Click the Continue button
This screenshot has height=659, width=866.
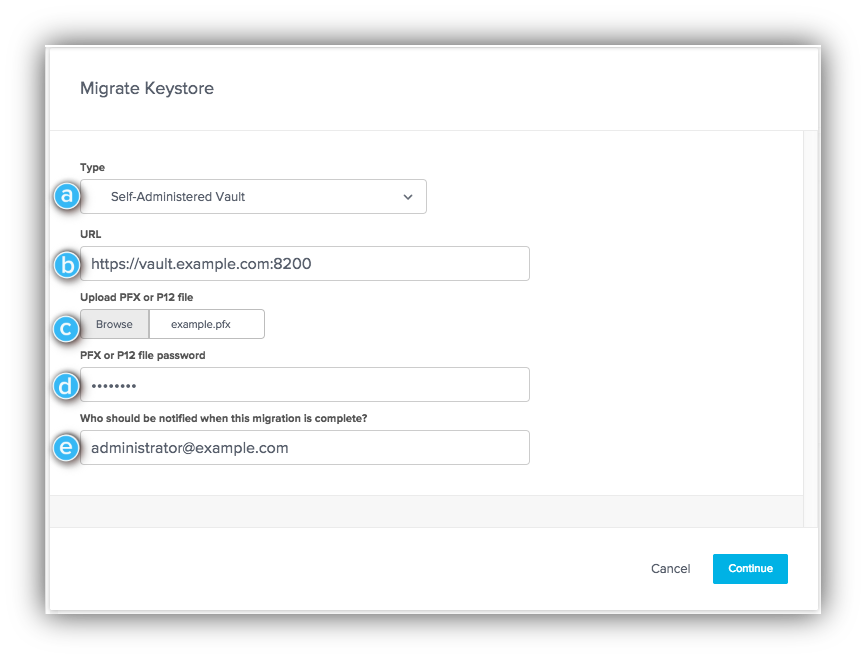pyautogui.click(x=750, y=568)
